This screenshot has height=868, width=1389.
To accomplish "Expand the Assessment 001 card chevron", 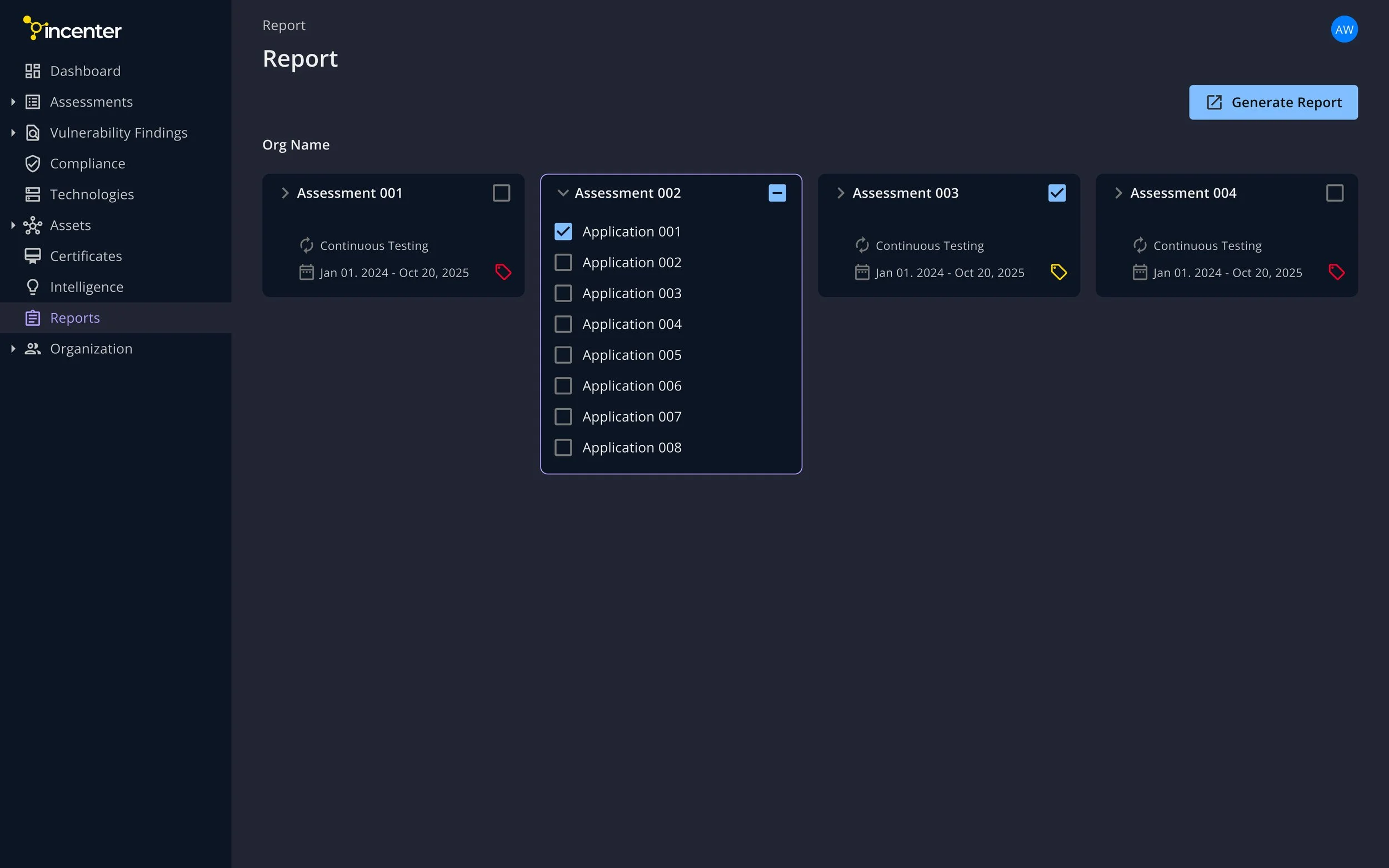I will click(x=285, y=193).
